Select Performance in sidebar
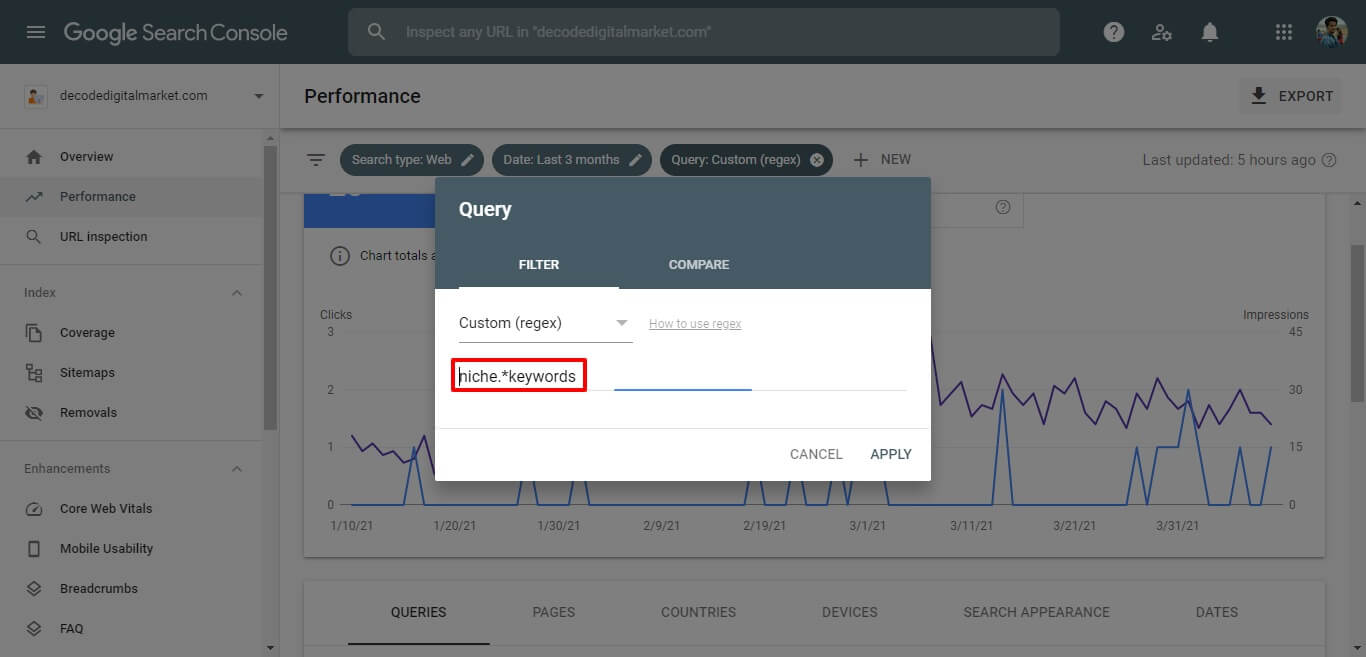The height and width of the screenshot is (657, 1366). [97, 197]
